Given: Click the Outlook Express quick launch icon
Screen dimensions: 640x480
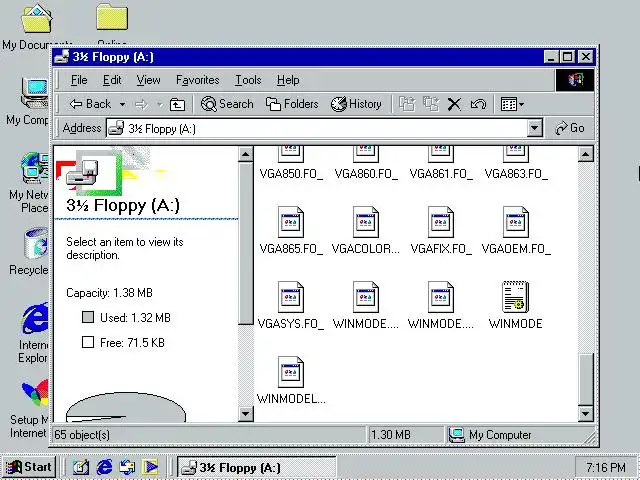Looking at the screenshot, I should (x=127, y=467).
